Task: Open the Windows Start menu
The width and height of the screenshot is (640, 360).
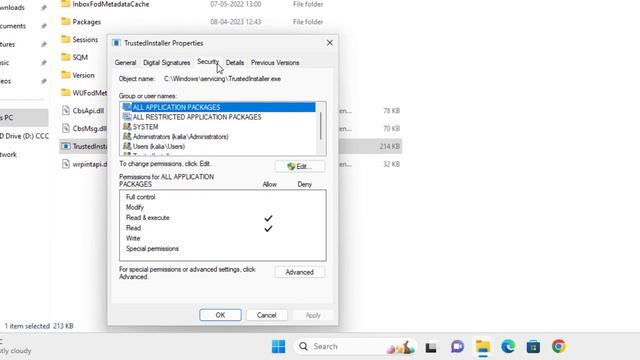Action: click(279, 347)
